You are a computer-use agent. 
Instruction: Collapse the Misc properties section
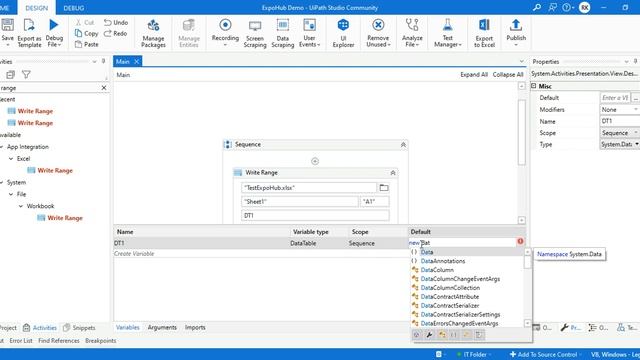(533, 86)
